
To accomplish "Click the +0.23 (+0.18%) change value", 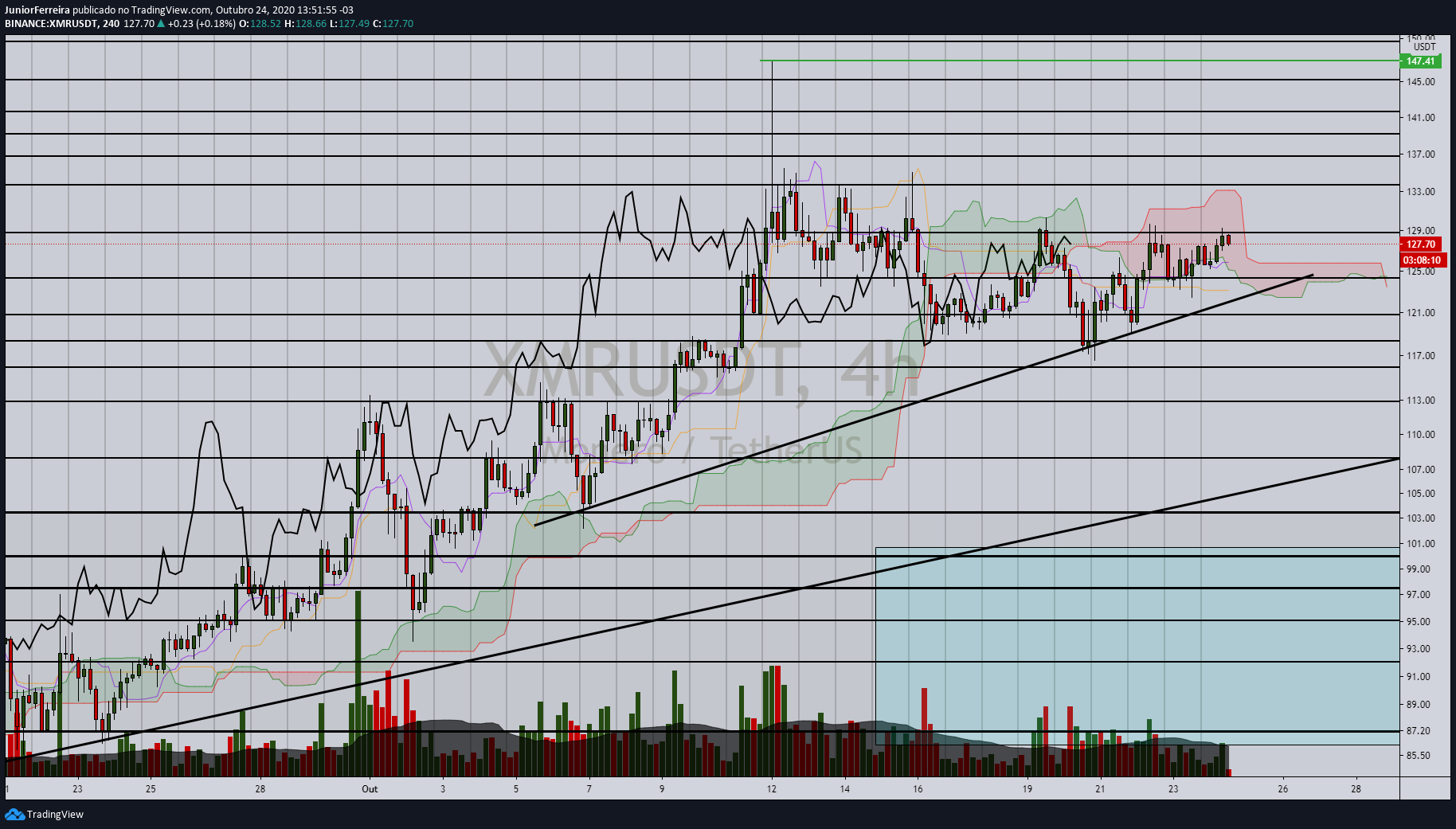I will pos(202,24).
